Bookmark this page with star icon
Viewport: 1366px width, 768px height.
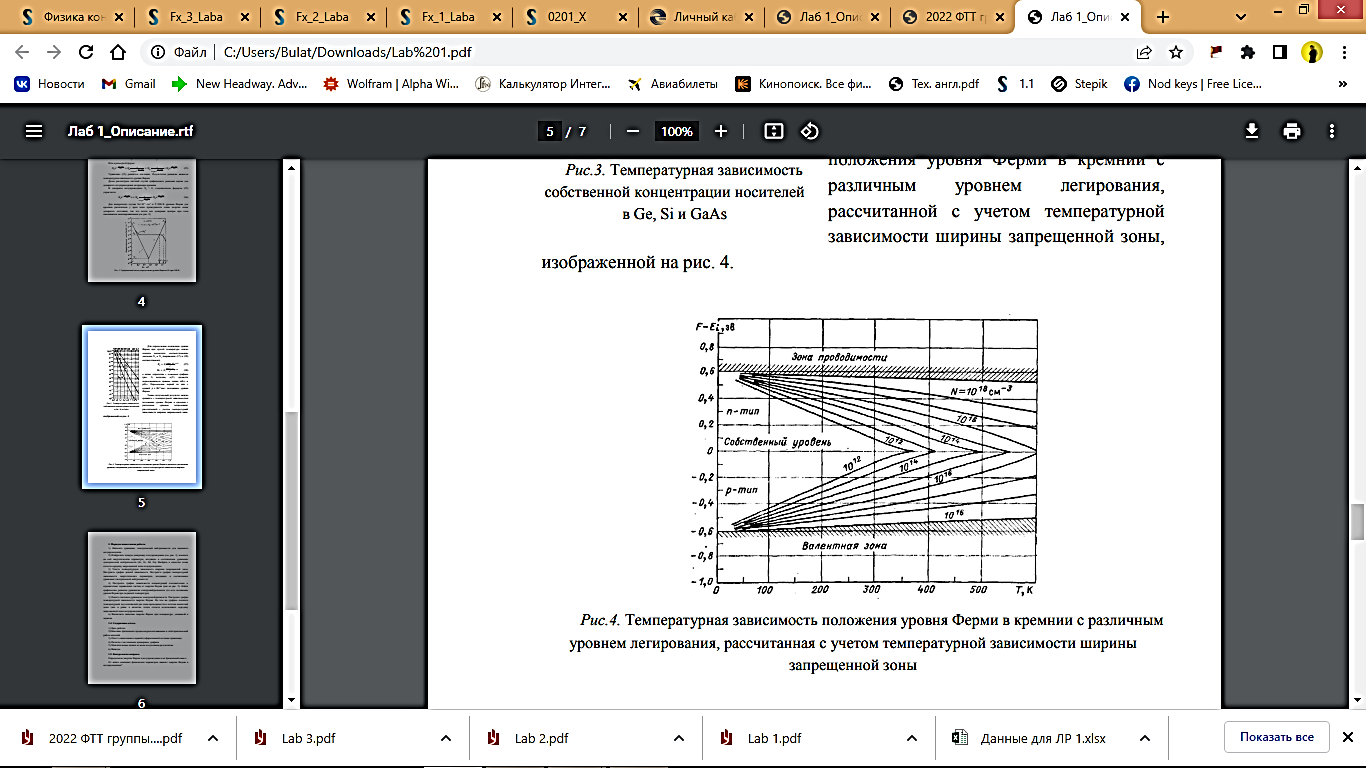coord(1176,52)
